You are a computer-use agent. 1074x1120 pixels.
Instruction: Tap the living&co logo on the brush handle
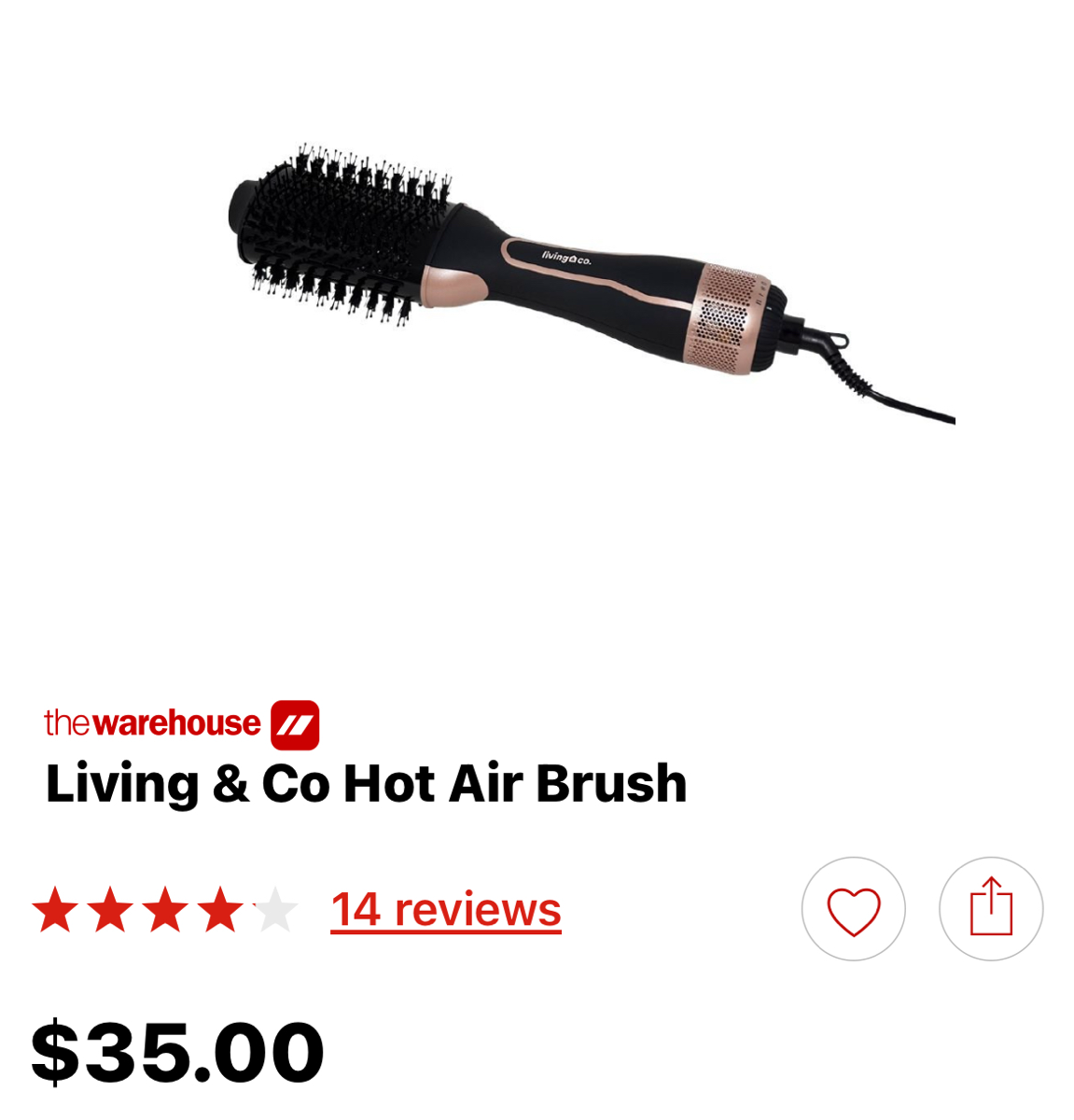[x=566, y=258]
